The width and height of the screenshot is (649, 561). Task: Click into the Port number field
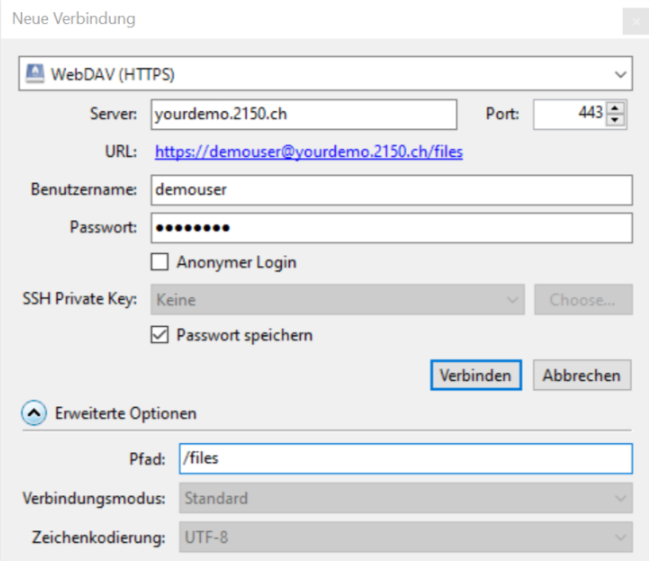pyautogui.click(x=568, y=113)
